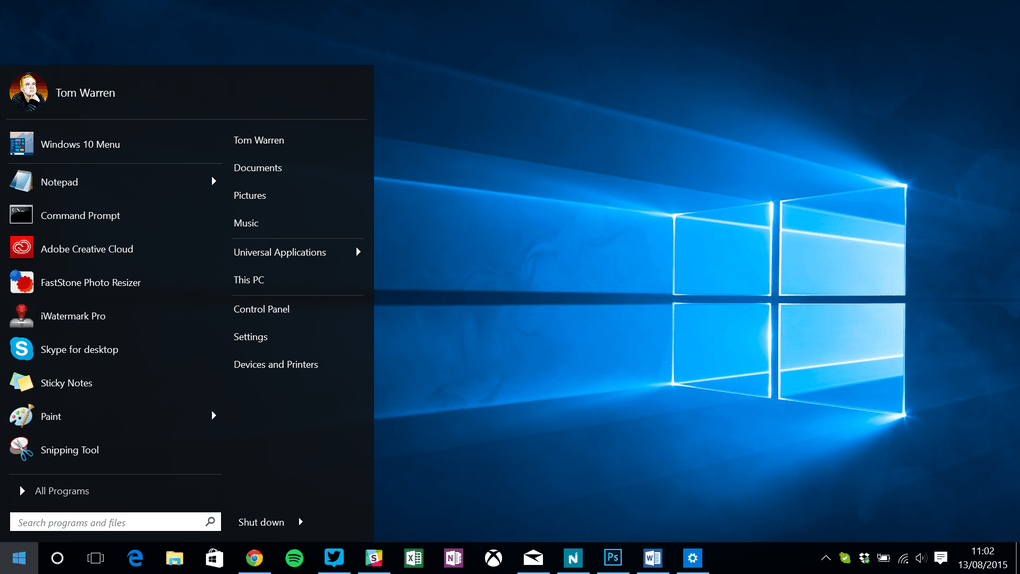Open Cortana circle icon on taskbar
The image size is (1020, 574).
coord(57,558)
